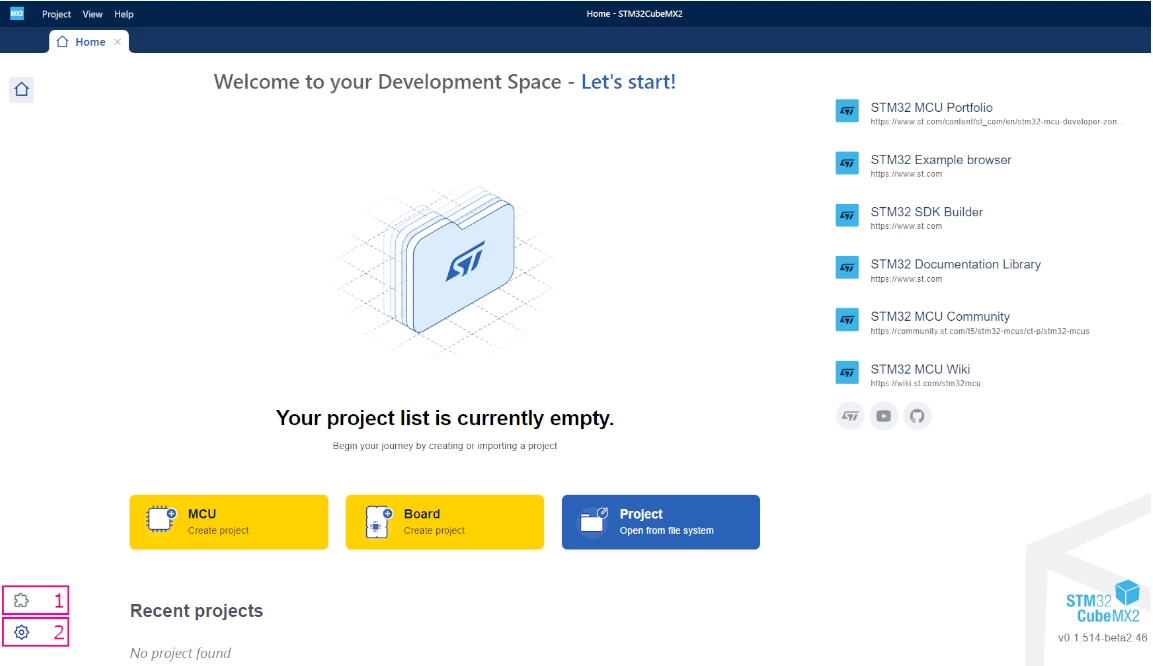Viewport: 1153px width, 666px height.
Task: Close the Home tab
Action: (x=118, y=42)
